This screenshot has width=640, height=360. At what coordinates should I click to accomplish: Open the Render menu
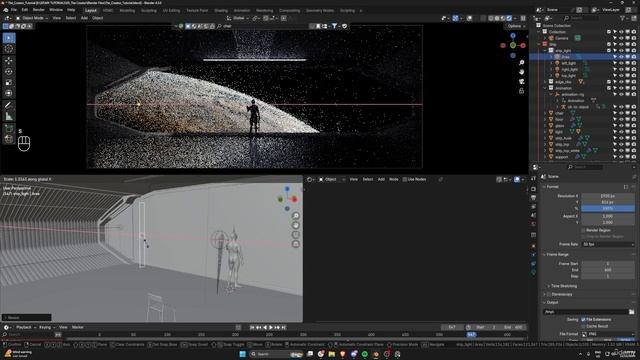(39, 10)
